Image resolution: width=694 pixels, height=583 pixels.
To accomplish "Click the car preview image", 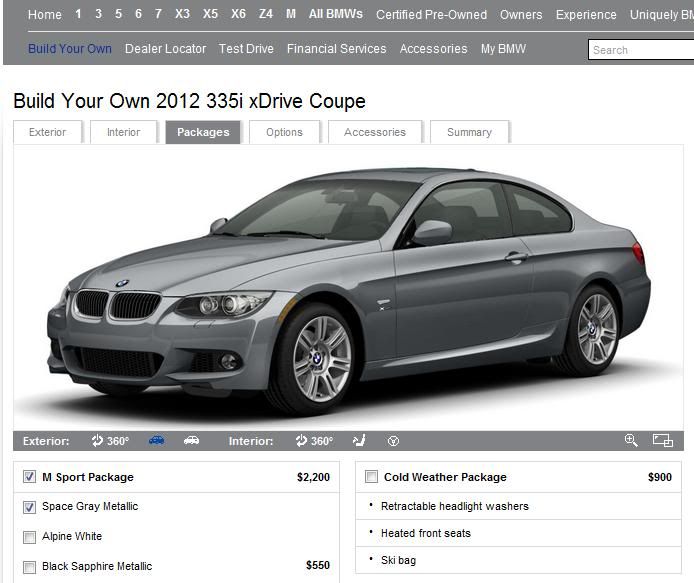I will point(348,288).
